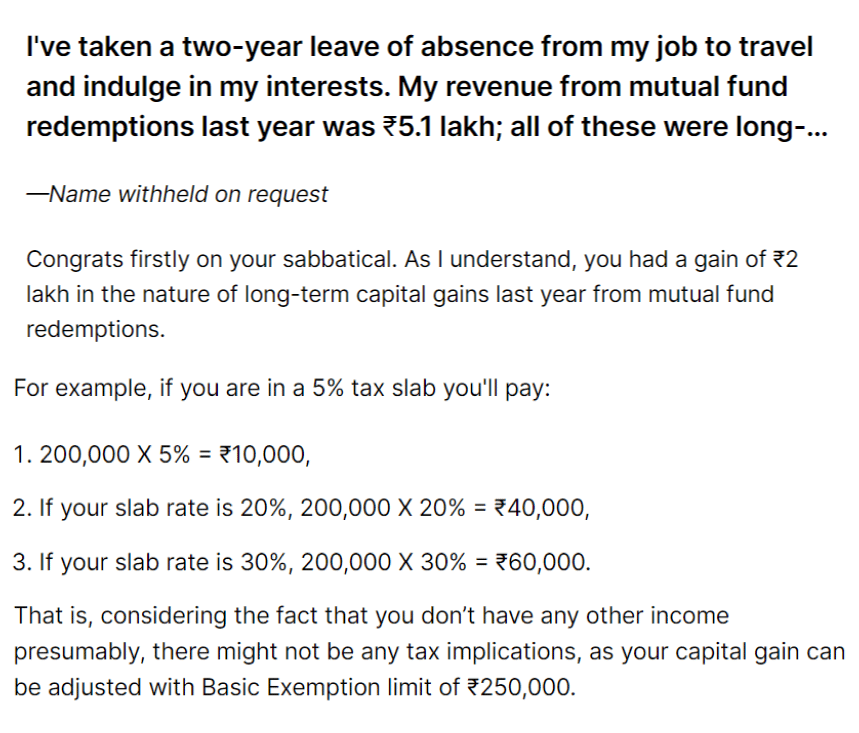Click the closing paragraph starting 'That is, considering'
The height and width of the screenshot is (733, 859).
pyautogui.click(x=429, y=651)
